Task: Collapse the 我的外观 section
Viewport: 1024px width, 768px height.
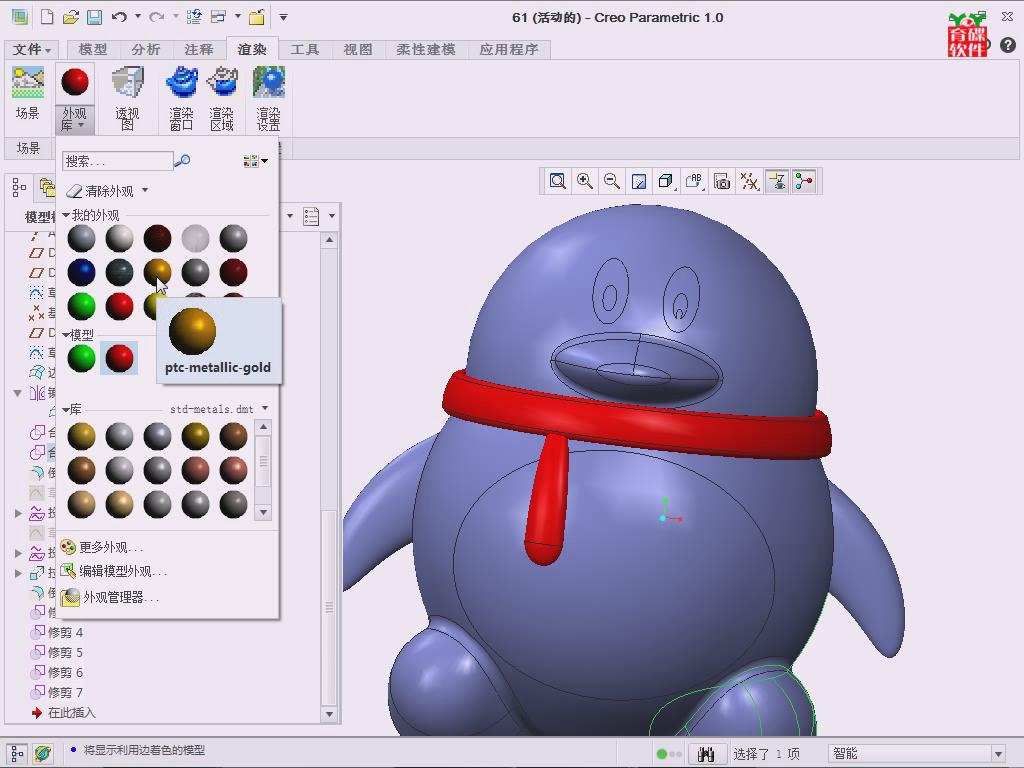Action: 66,215
